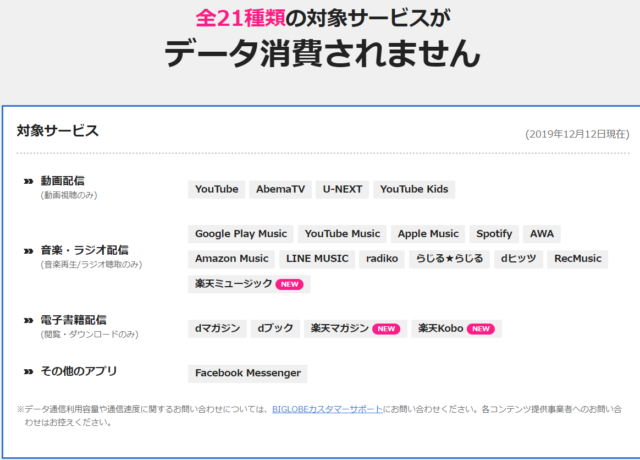Click the LINE MUSIC tag
This screenshot has width=640, height=460.
pyautogui.click(x=317, y=259)
